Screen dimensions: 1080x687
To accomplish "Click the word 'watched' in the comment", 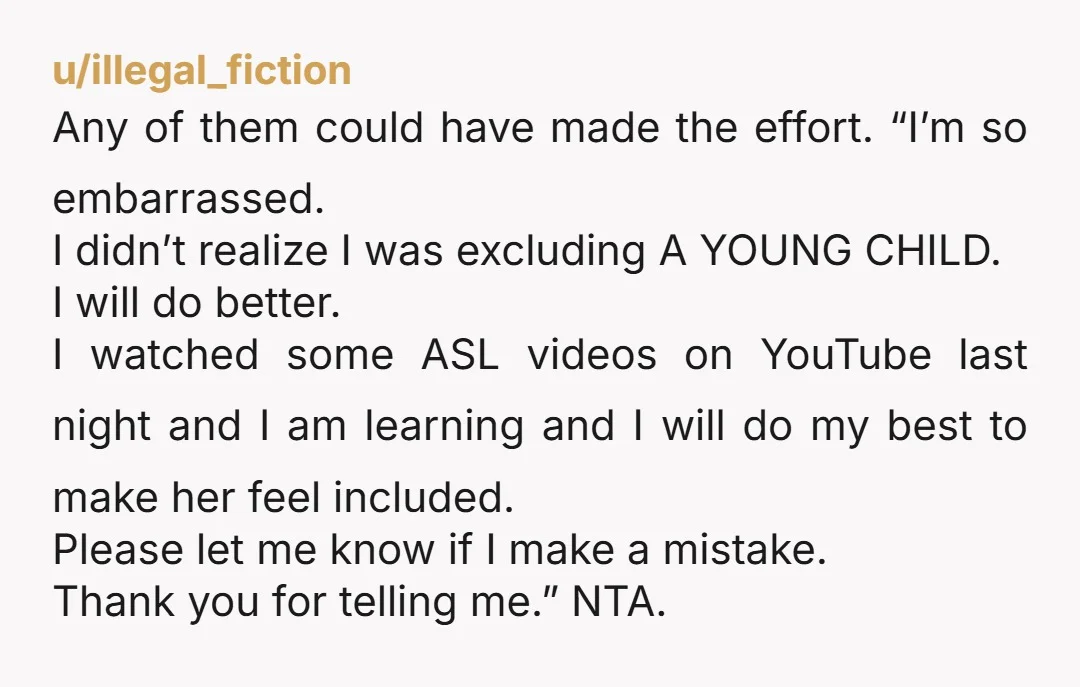I will tap(175, 355).
